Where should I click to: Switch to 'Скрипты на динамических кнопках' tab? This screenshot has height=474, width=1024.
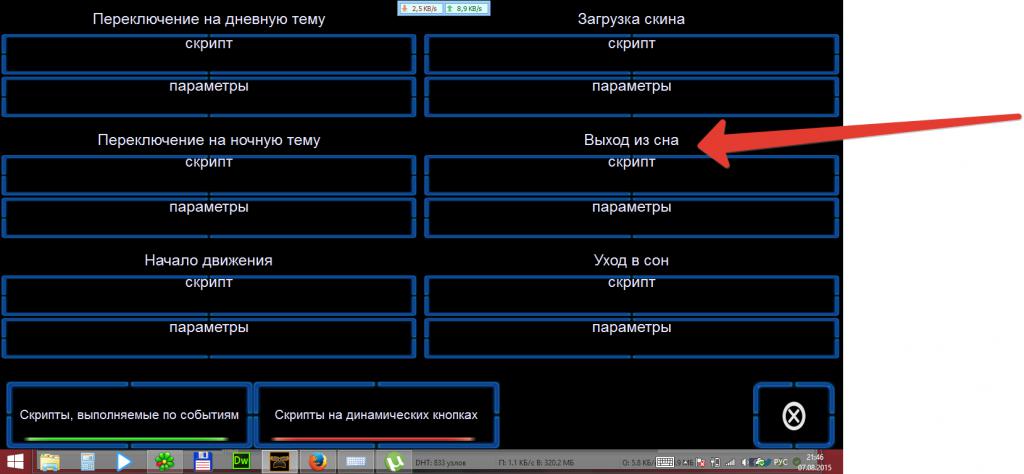(x=376, y=414)
